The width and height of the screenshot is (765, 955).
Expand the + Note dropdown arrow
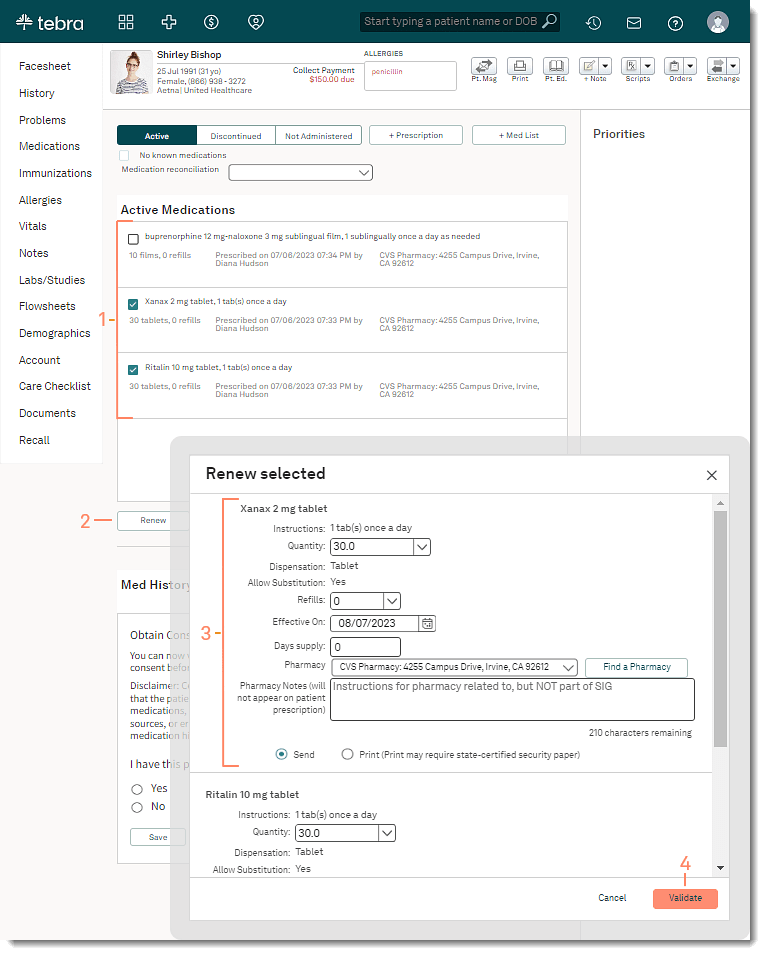605,66
